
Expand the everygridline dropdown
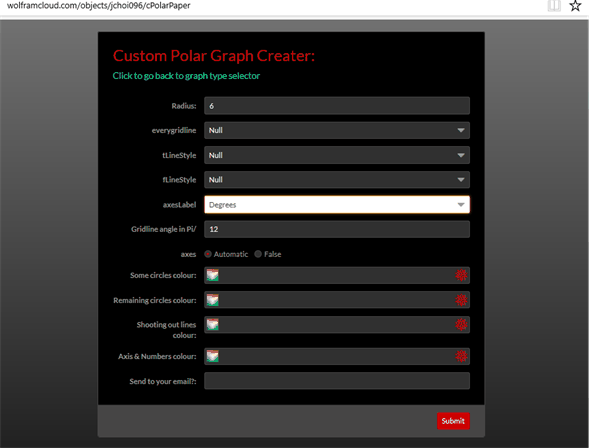(337, 130)
